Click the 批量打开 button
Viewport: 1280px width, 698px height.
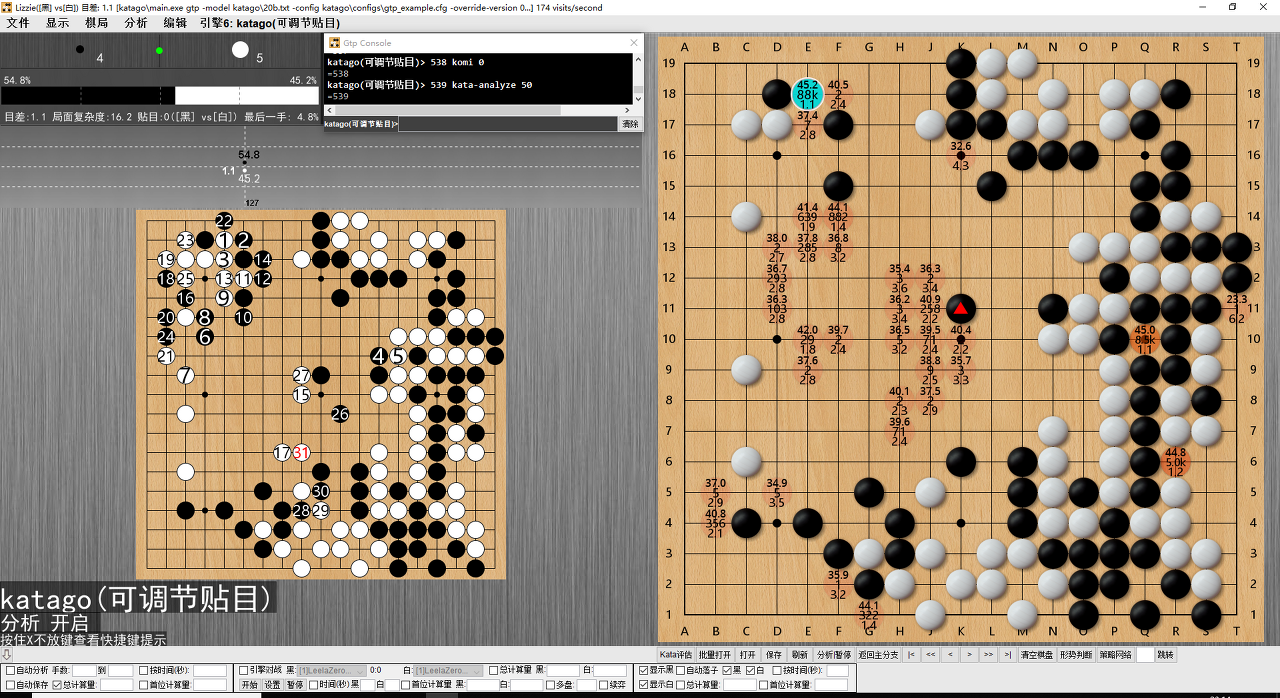click(715, 654)
